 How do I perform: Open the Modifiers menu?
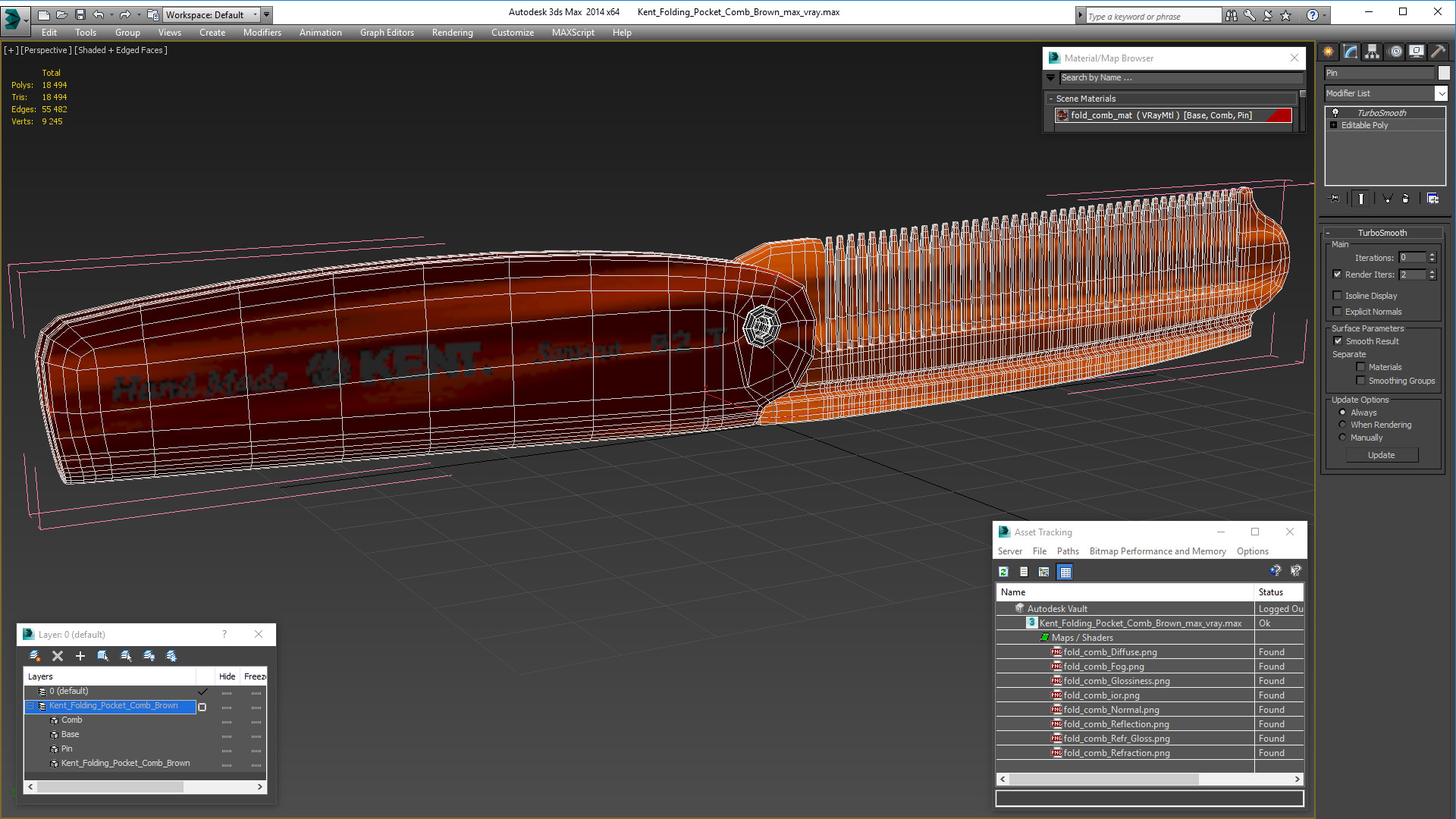[x=262, y=33]
